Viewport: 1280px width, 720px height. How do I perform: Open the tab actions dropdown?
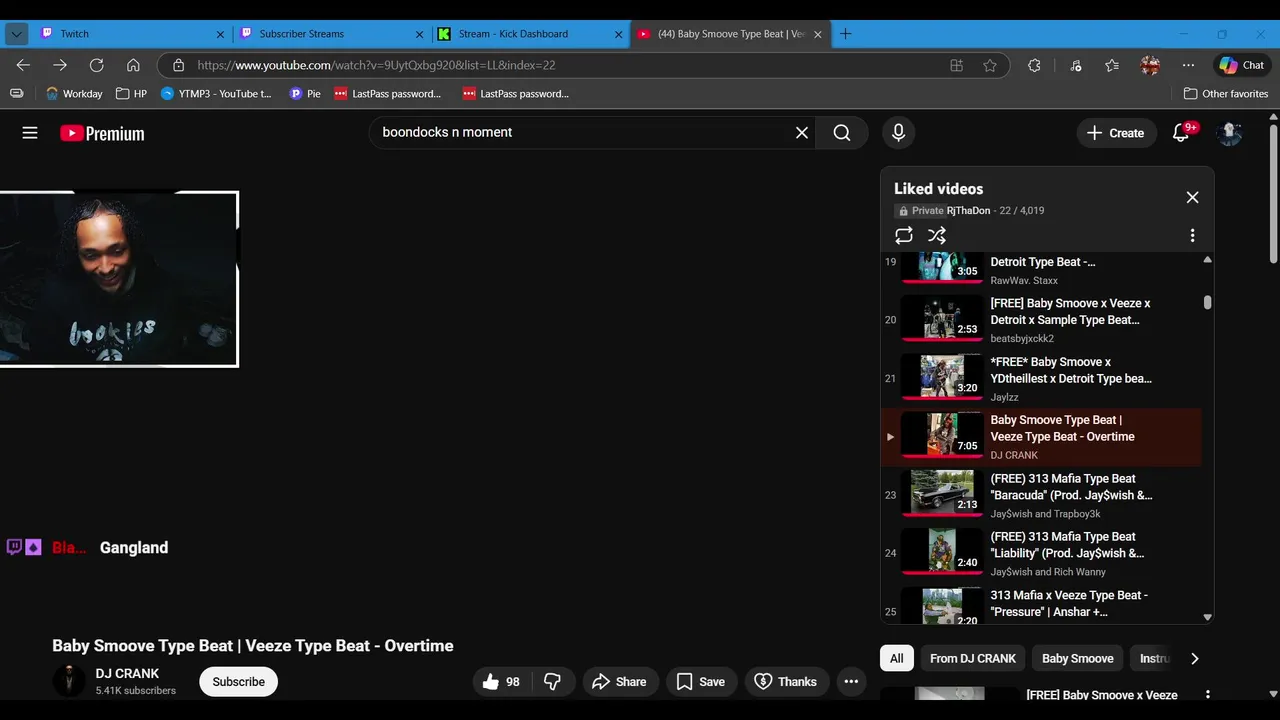pos(16,34)
